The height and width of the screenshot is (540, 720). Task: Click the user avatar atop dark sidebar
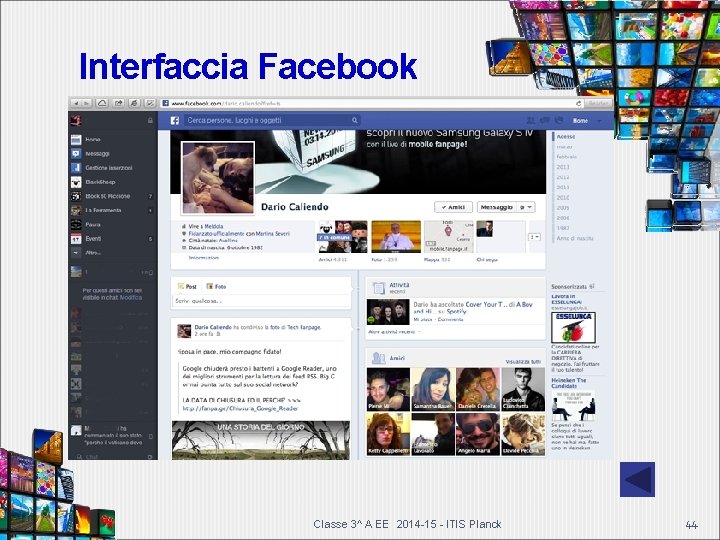(76, 120)
